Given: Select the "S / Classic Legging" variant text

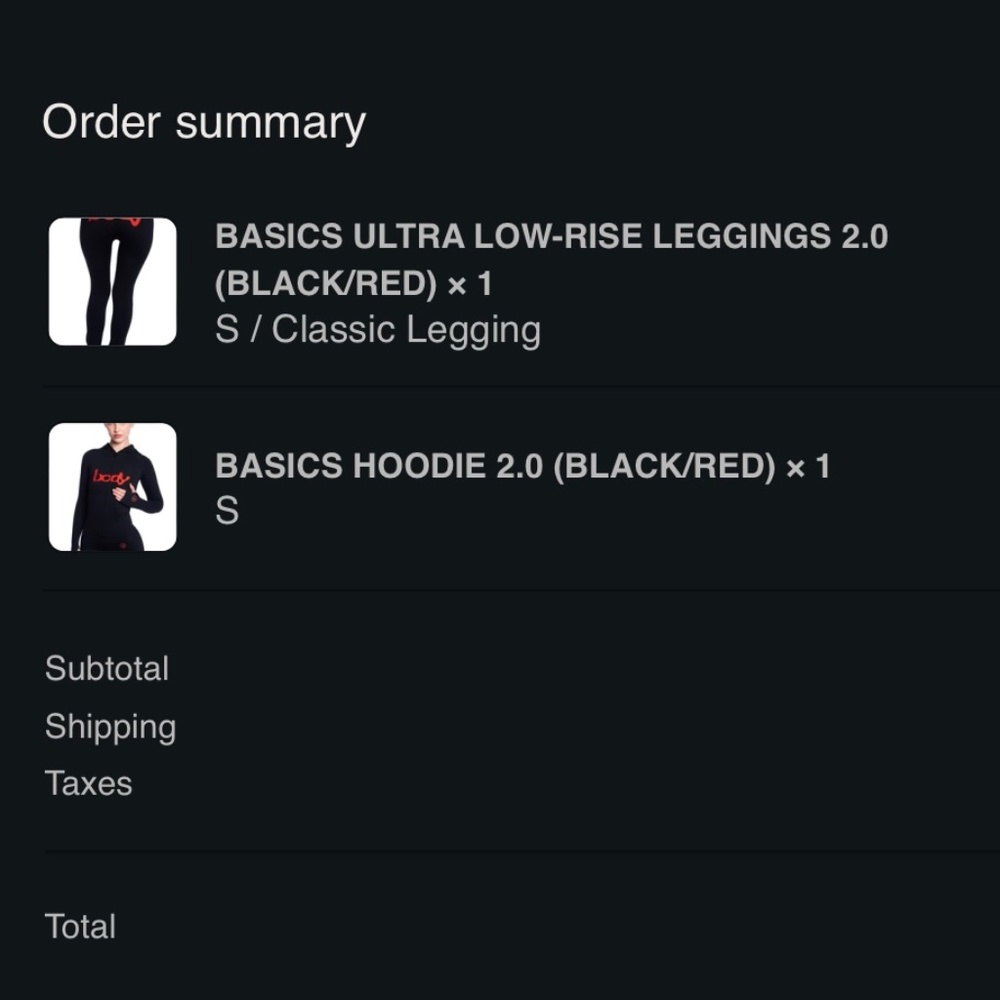Looking at the screenshot, I should [378, 330].
